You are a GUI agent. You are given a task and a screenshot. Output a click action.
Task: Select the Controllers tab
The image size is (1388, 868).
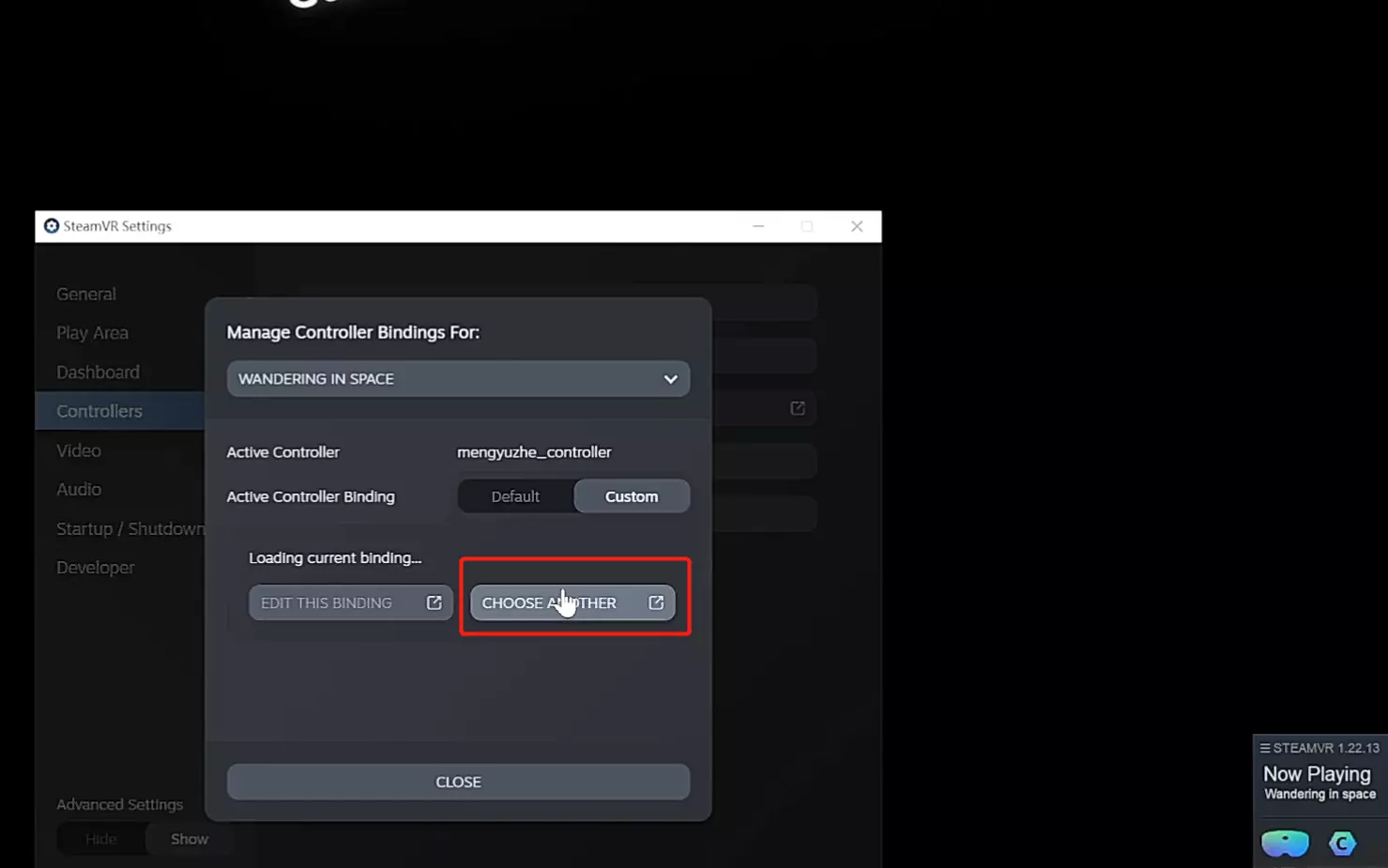(120, 411)
